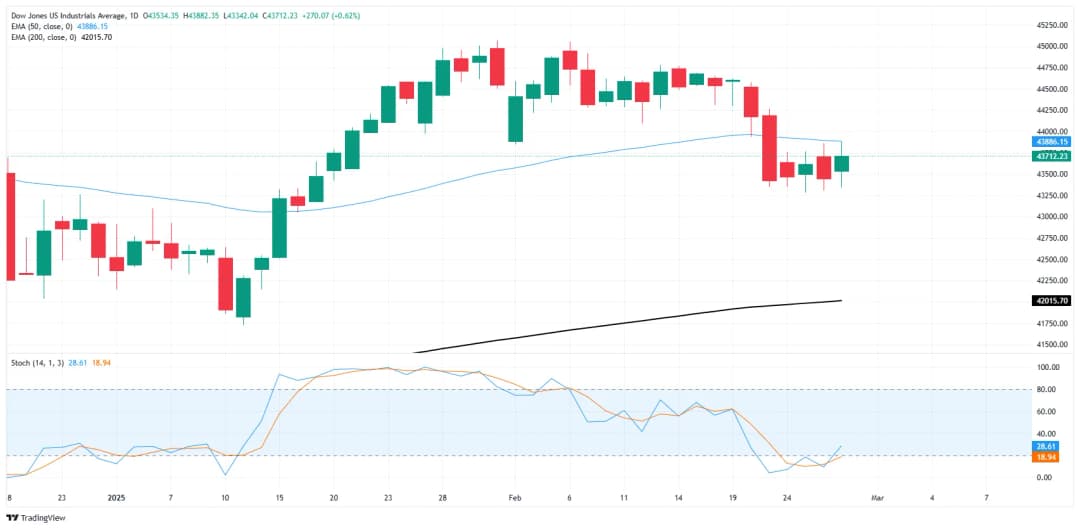Click the 45000.00 level on the price axis
This screenshot has height=529, width=1080.
pyautogui.click(x=1051, y=46)
